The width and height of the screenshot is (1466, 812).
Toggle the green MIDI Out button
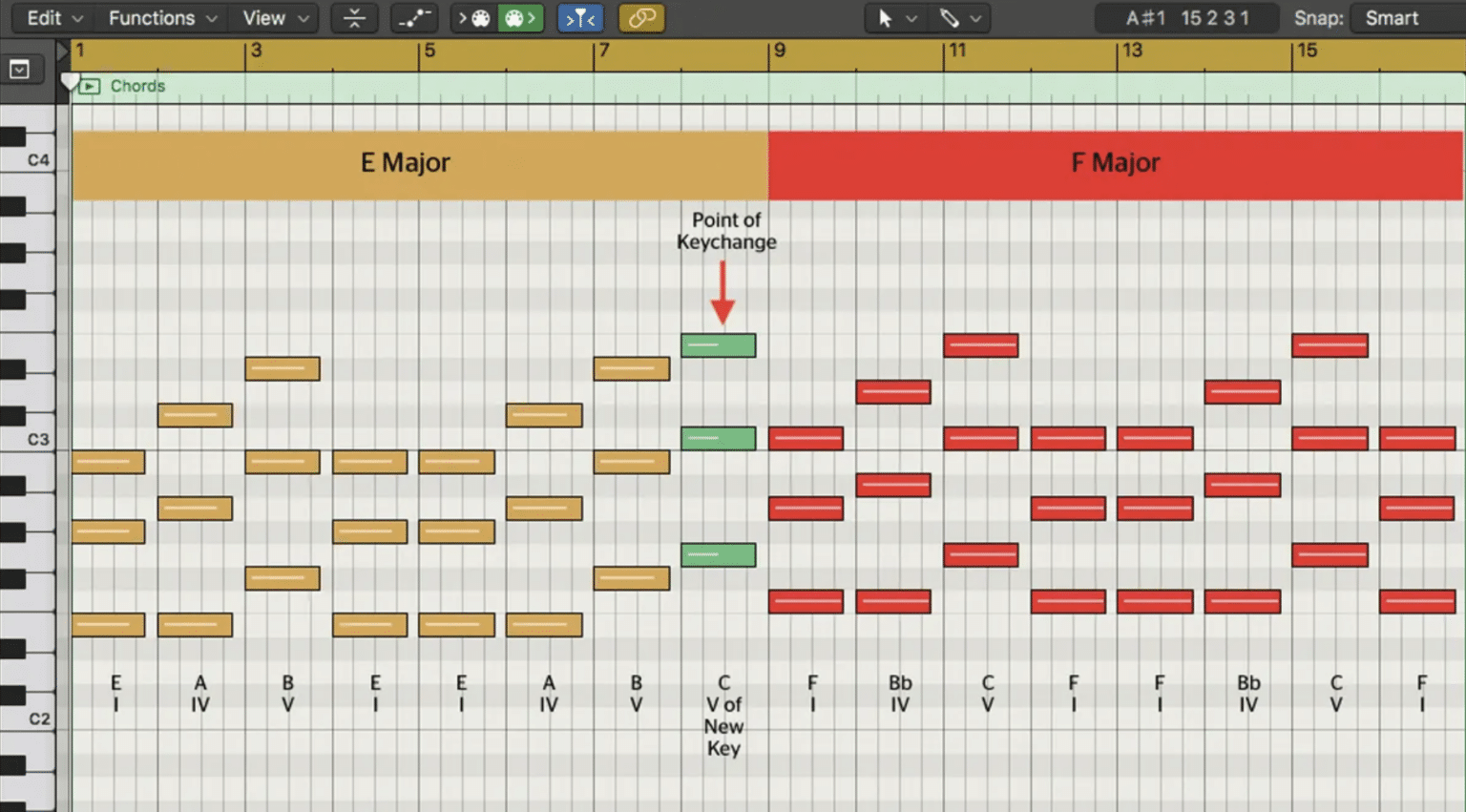click(521, 17)
